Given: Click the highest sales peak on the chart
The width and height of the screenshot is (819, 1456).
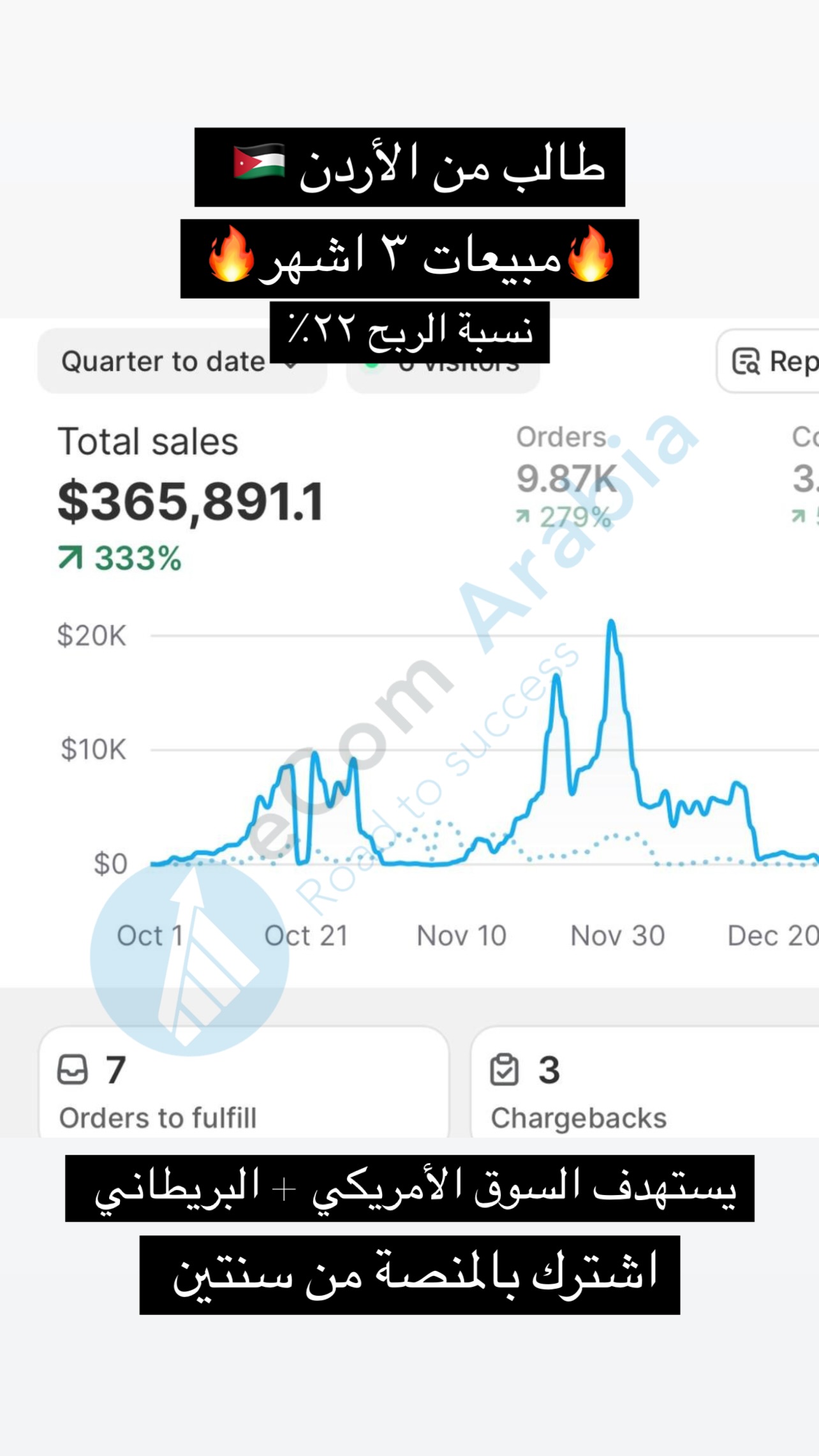Looking at the screenshot, I should point(611,622).
